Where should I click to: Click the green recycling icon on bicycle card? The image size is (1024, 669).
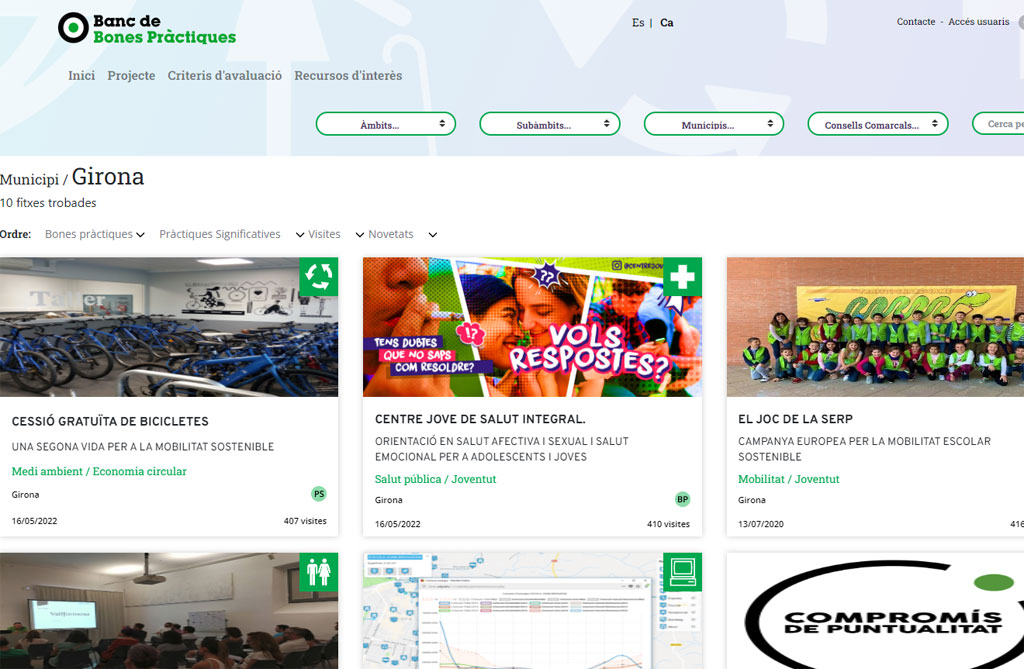pyautogui.click(x=319, y=277)
